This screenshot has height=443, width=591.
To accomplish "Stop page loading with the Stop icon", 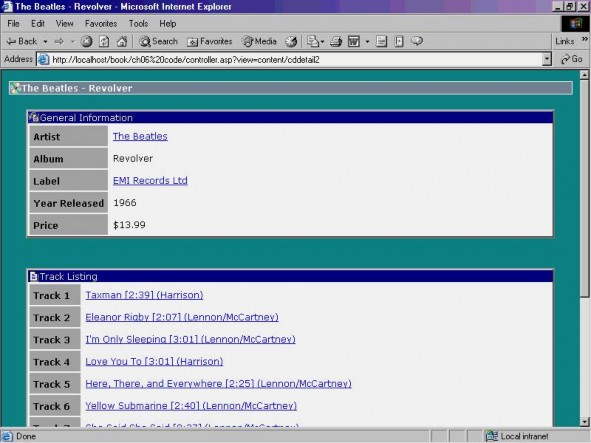I will [87, 41].
